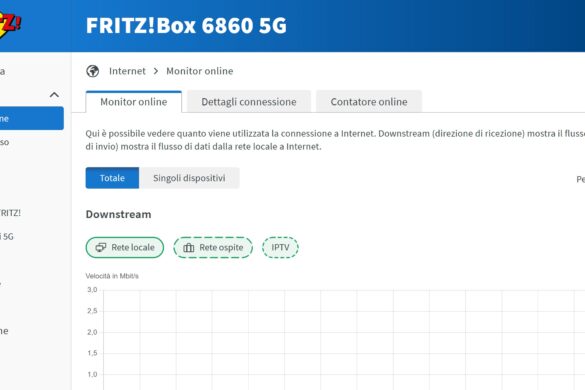Switch to Singoli dispositivi view
The image size is (585, 390).
click(189, 178)
